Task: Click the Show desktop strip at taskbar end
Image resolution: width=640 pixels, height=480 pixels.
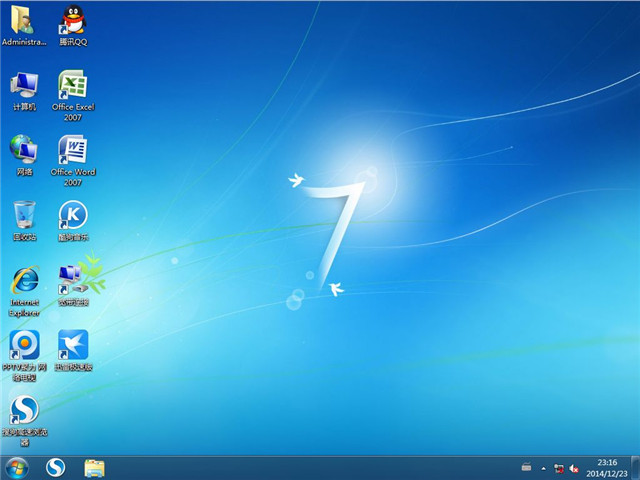Action: pos(636,468)
